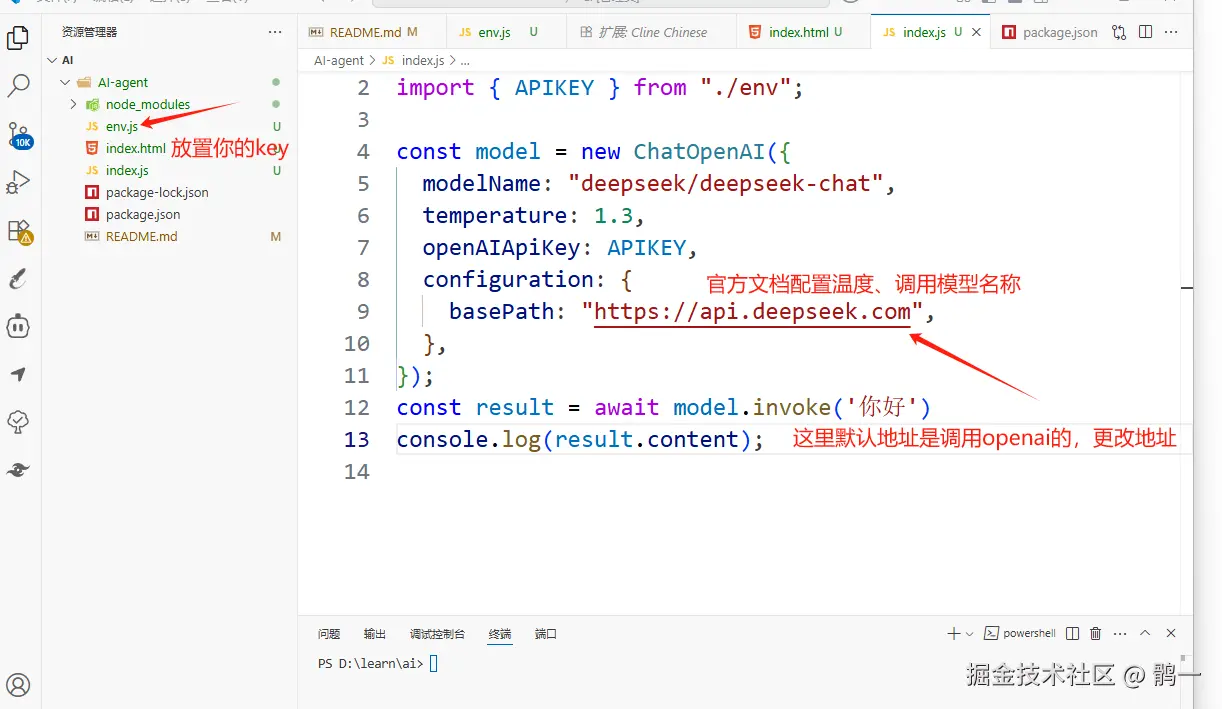The image size is (1222, 709).
Task: Switch to the env.js editor tab
Action: [x=506, y=32]
